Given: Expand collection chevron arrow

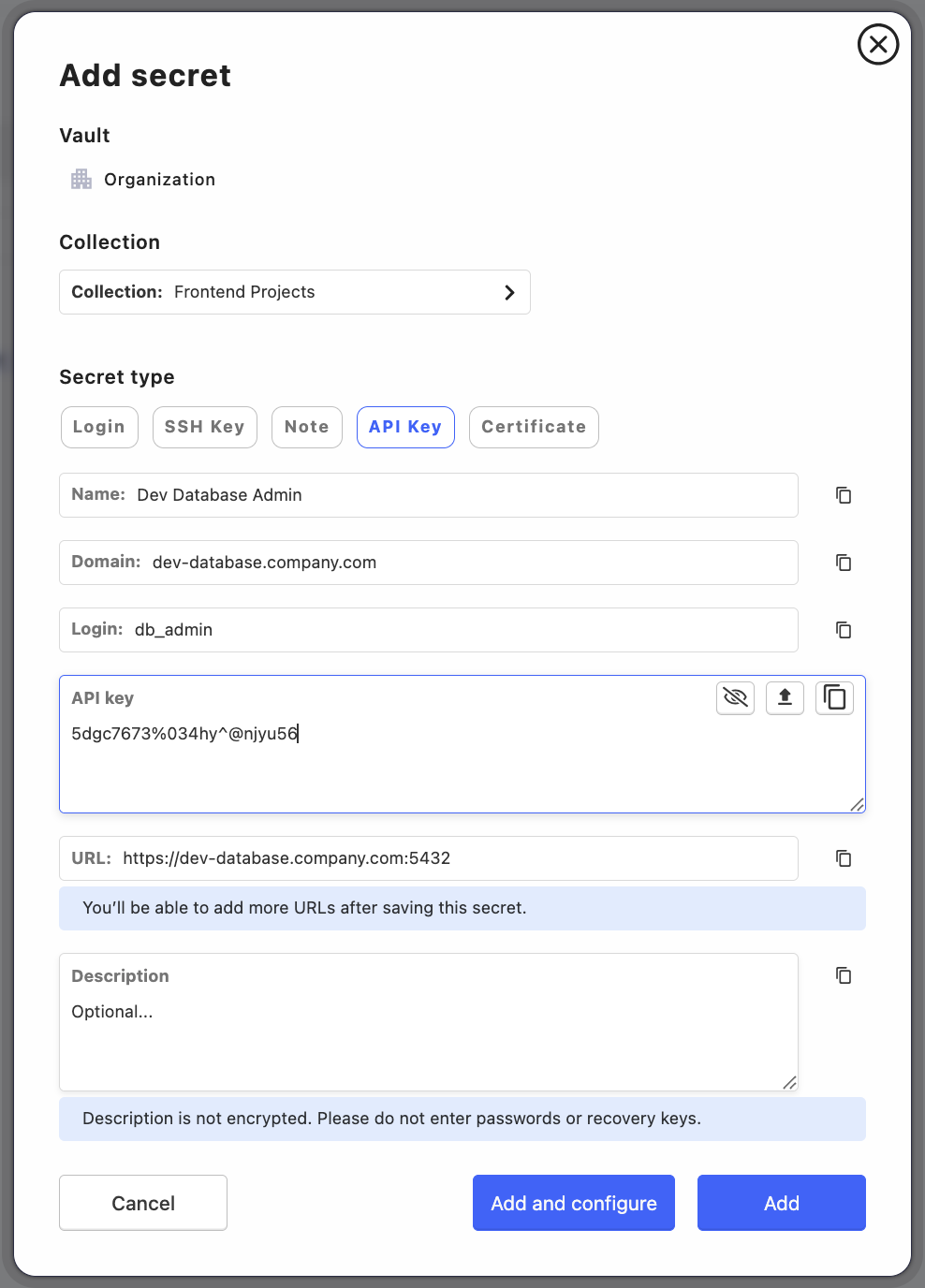Looking at the screenshot, I should (509, 292).
